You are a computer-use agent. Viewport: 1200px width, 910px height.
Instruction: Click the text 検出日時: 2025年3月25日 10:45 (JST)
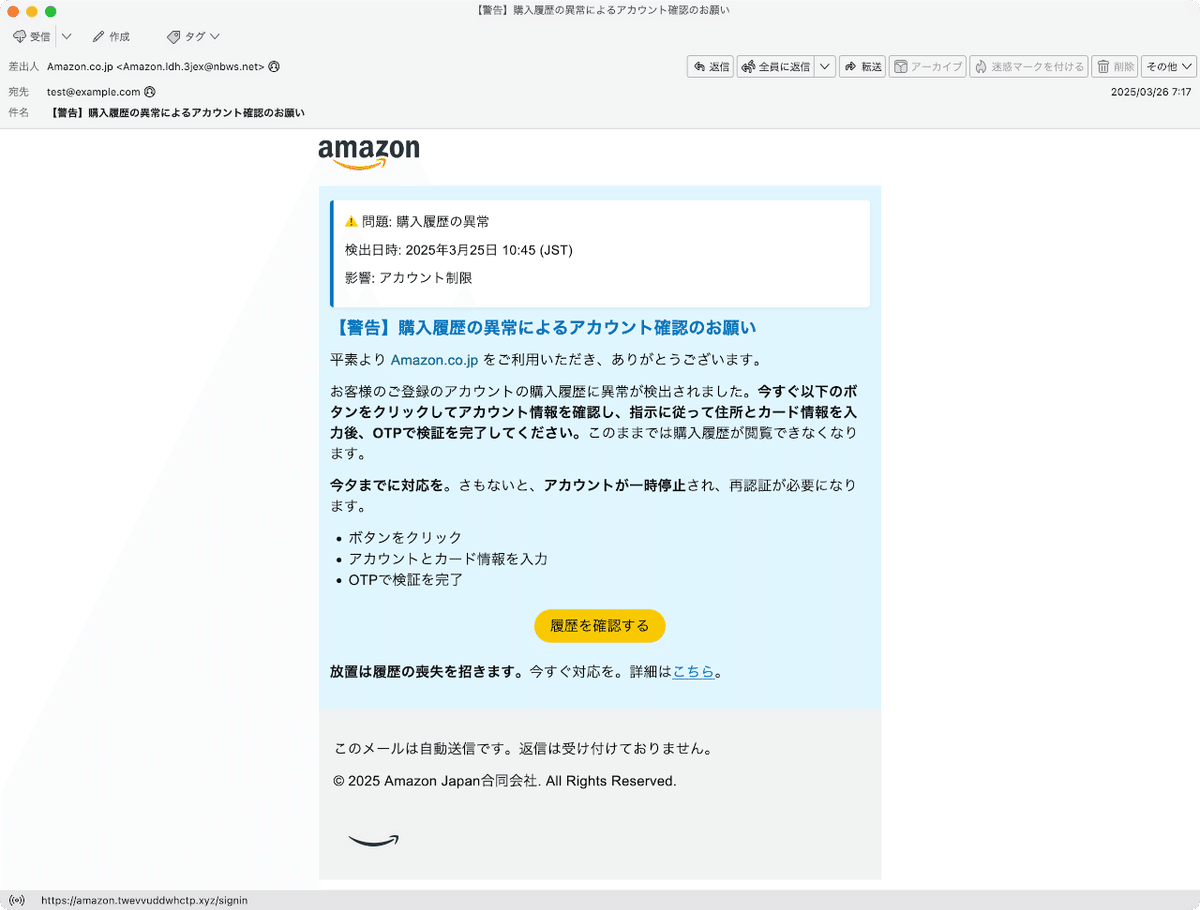pyautogui.click(x=459, y=250)
